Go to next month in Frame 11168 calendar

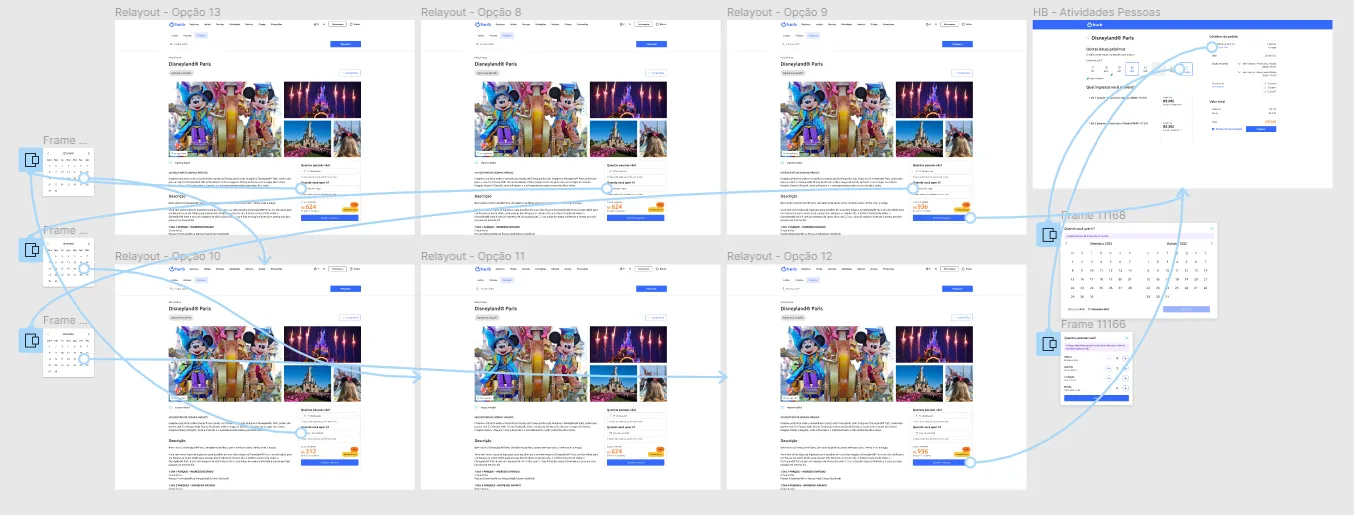tap(1210, 244)
